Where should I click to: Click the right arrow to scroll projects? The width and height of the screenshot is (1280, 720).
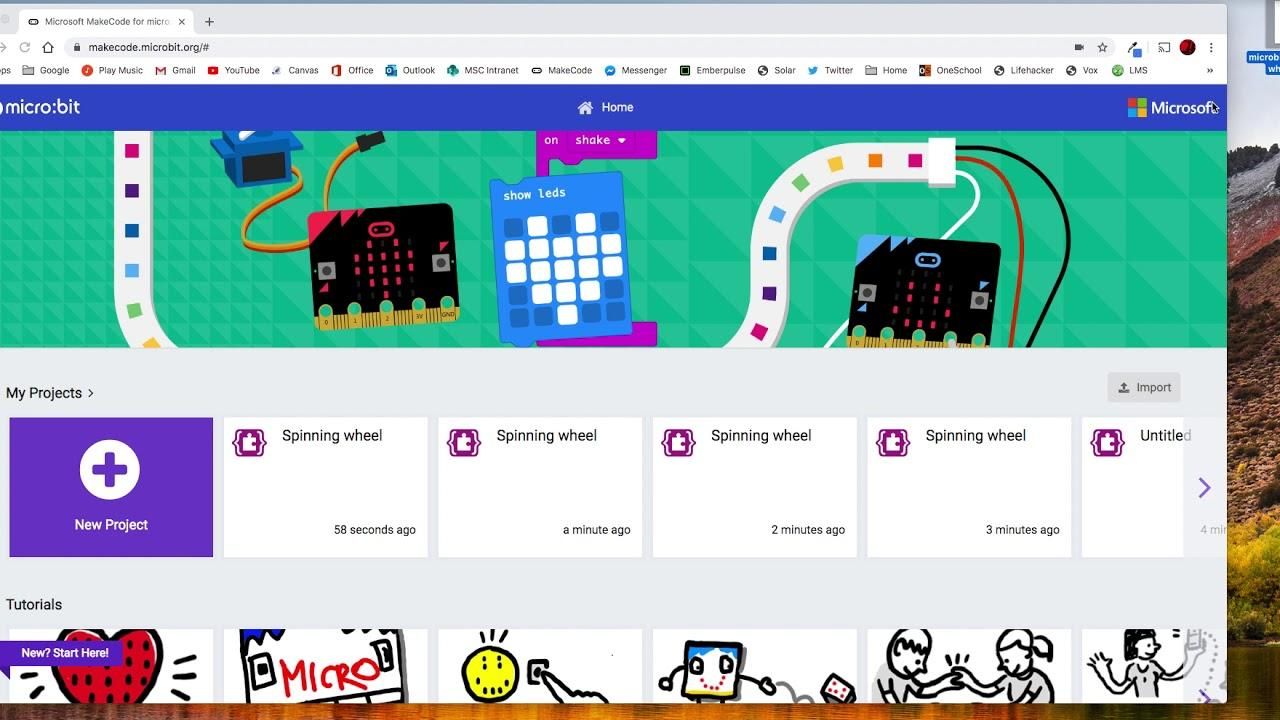pyautogui.click(x=1205, y=487)
